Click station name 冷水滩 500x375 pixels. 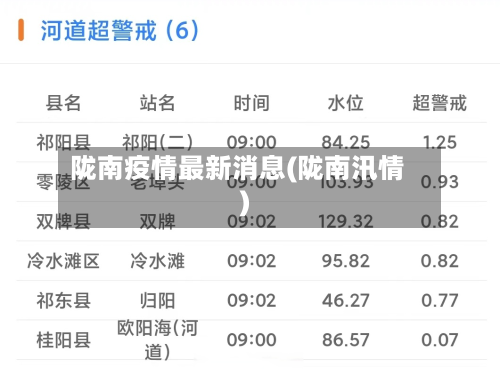tap(157, 261)
